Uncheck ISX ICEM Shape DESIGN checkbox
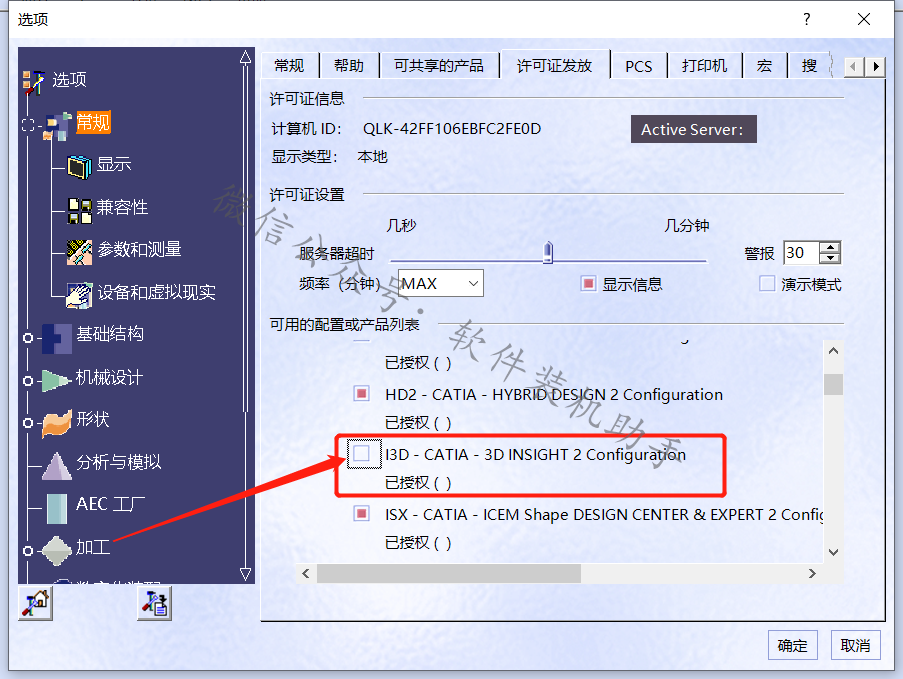The image size is (903, 679). coord(362,513)
